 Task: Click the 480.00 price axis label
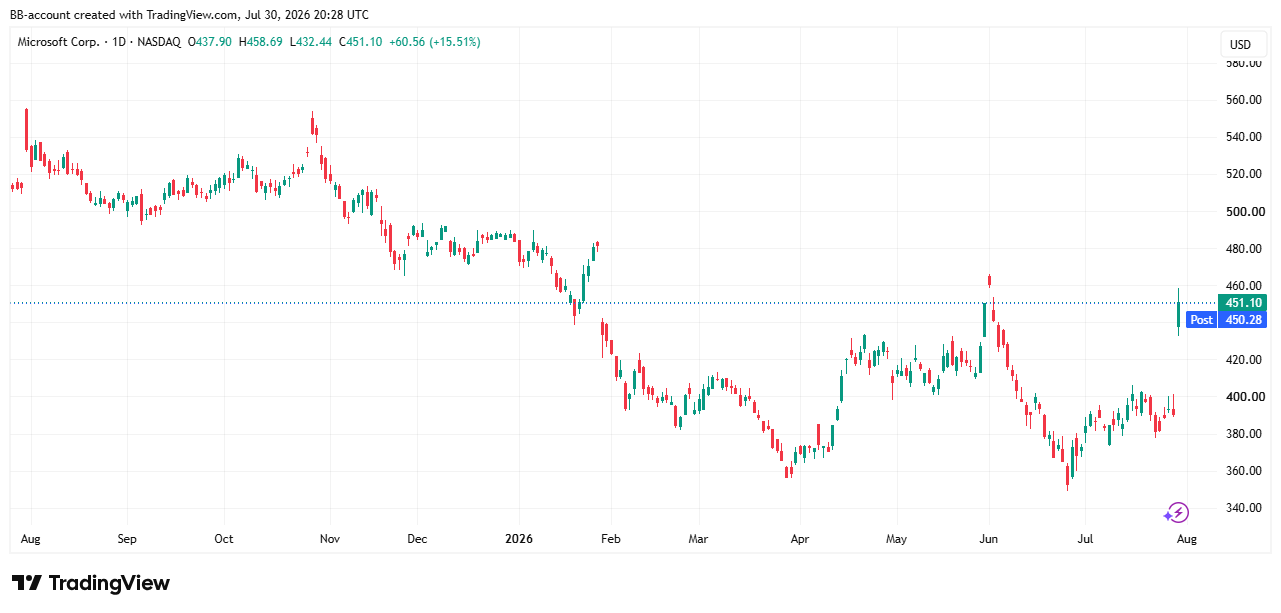pyautogui.click(x=1243, y=249)
